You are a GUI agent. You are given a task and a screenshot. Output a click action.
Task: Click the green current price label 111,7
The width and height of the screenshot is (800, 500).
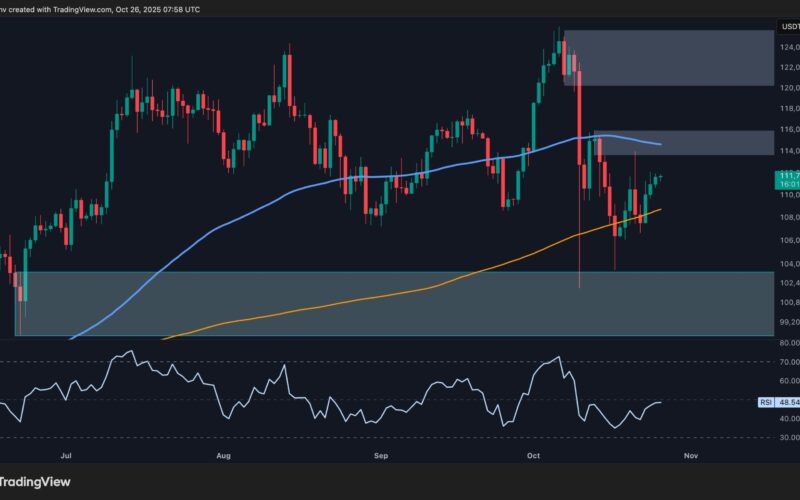coord(787,180)
